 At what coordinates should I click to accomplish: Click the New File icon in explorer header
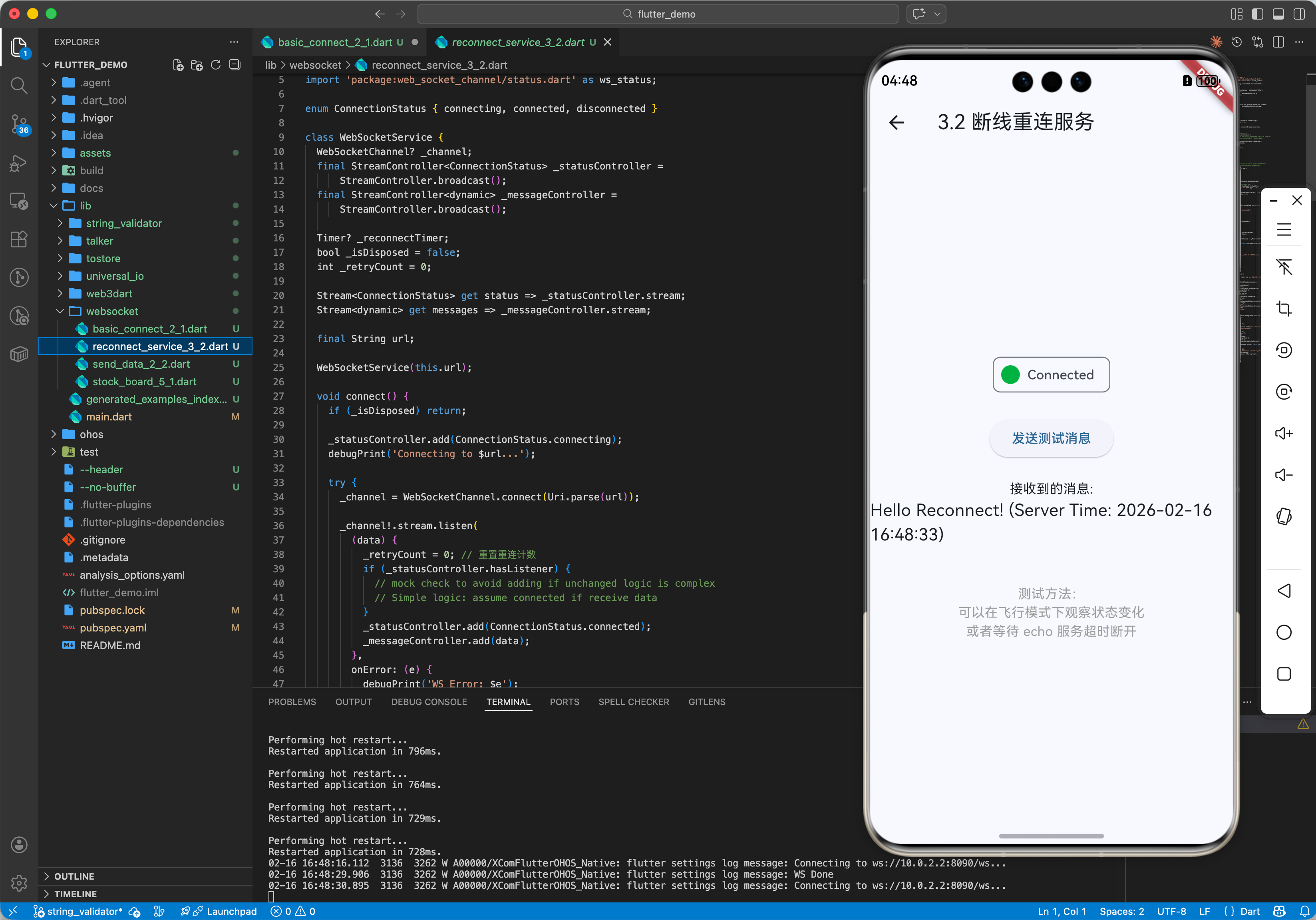point(178,65)
